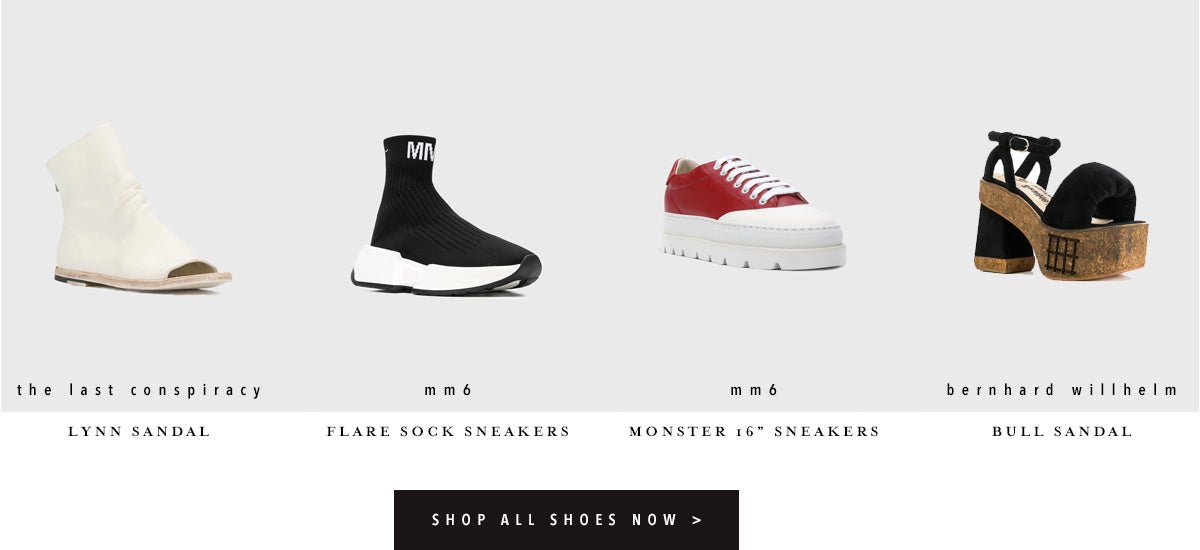The width and height of the screenshot is (1200, 550).
Task: Click the SHOP ALL SHOES NOW button
Action: click(x=566, y=520)
